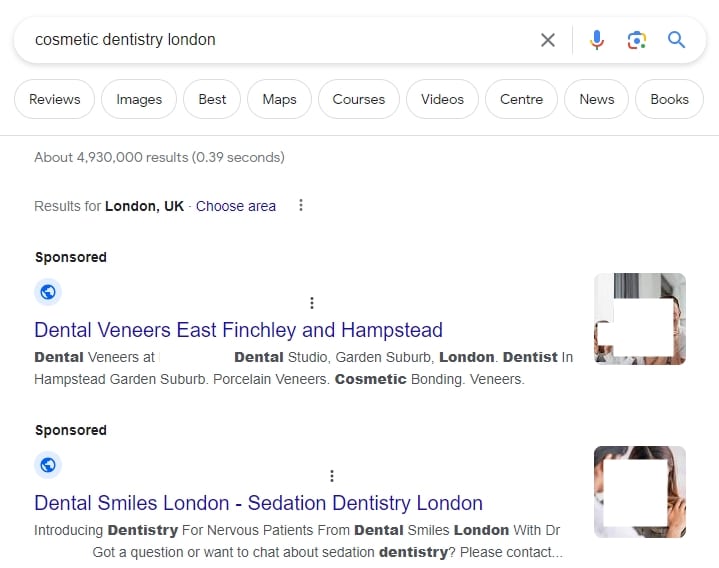Select the Best filter chip
Screen dimensions: 719x568
pyautogui.click(x=212, y=99)
